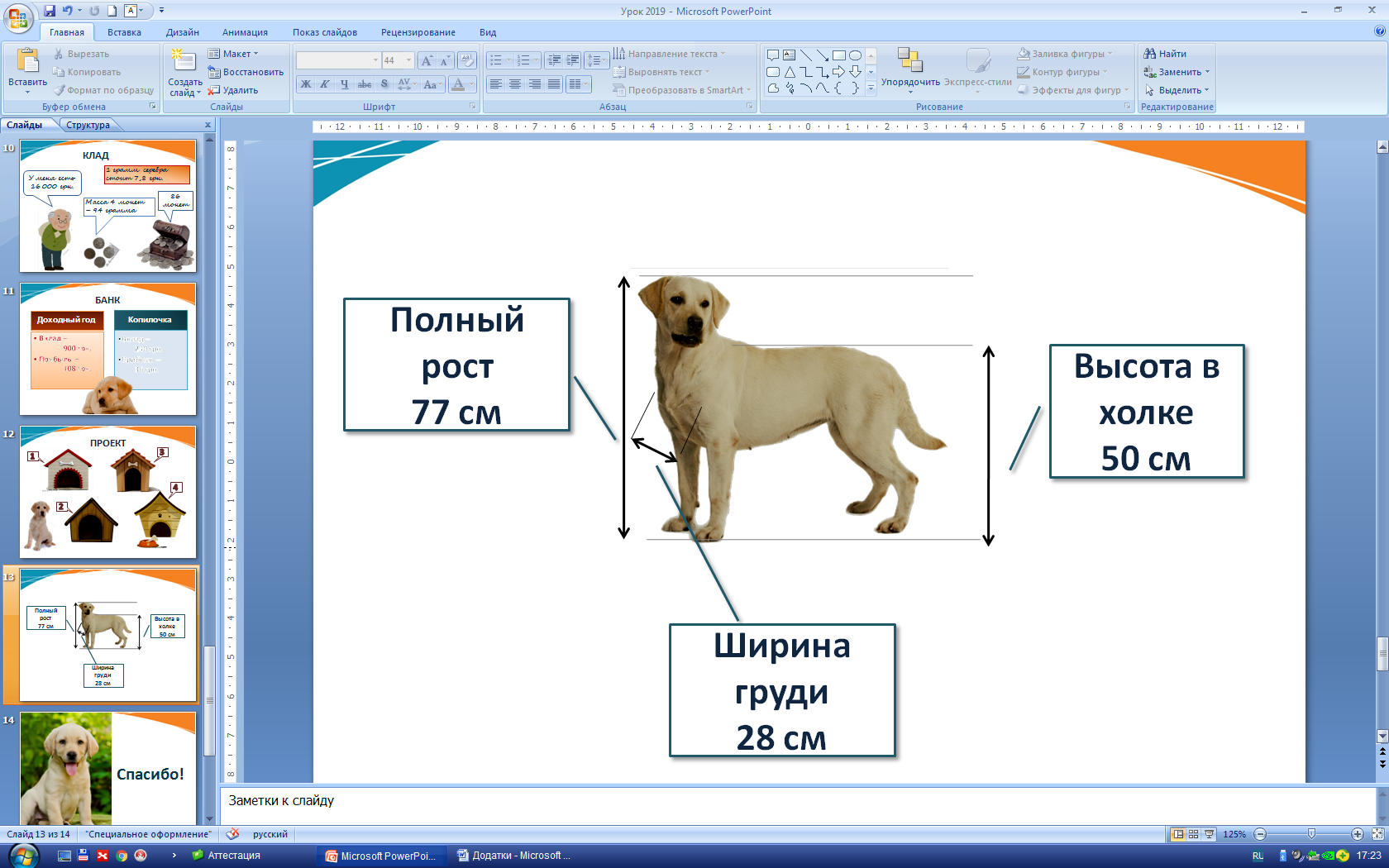Open the Font Color swatch dropdown
Viewport: 1389px width, 868px height.
tap(471, 84)
